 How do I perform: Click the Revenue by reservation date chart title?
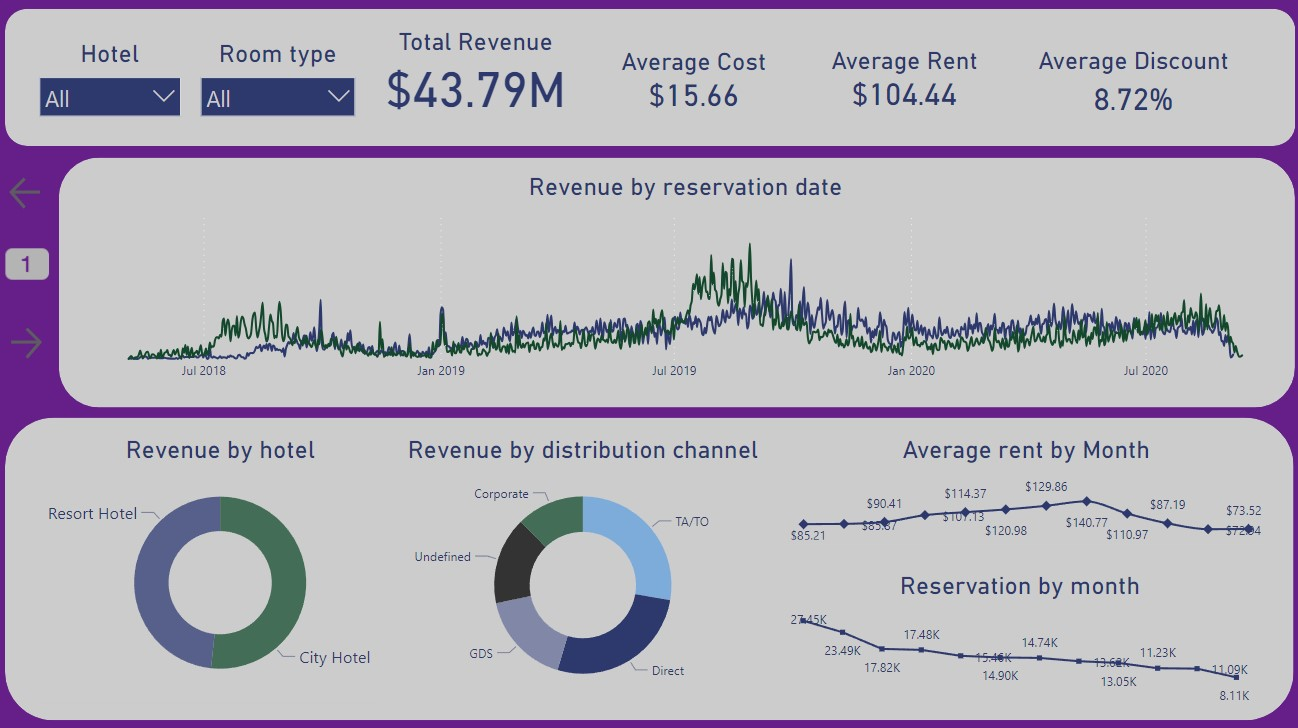[x=685, y=187]
